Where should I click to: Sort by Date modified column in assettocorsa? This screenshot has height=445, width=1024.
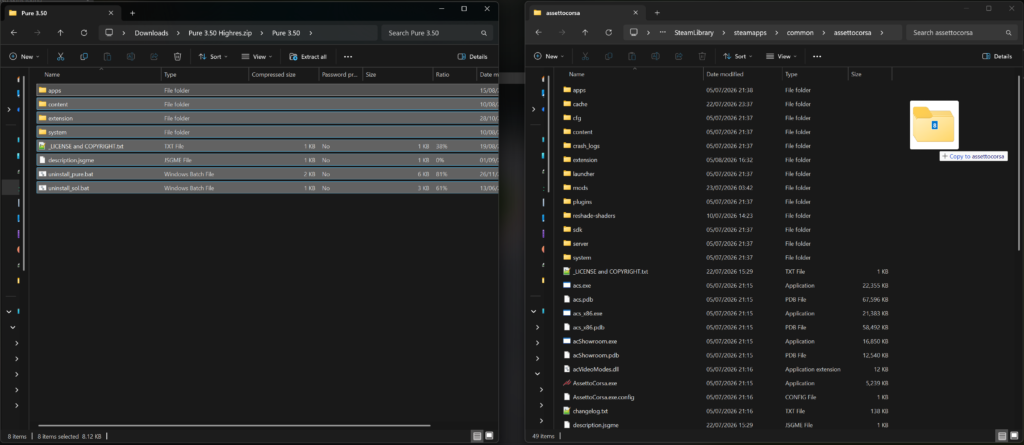click(x=743, y=74)
